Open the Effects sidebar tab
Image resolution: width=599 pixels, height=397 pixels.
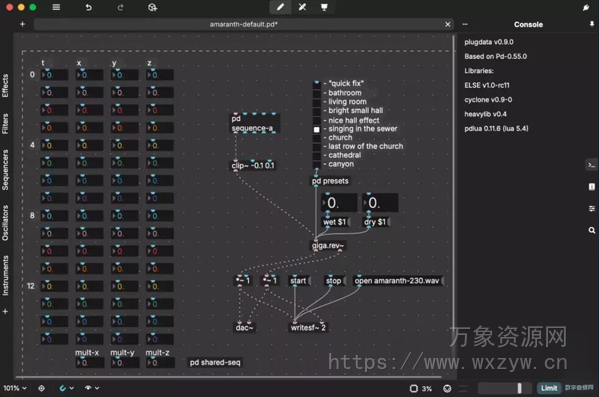click(x=5, y=86)
